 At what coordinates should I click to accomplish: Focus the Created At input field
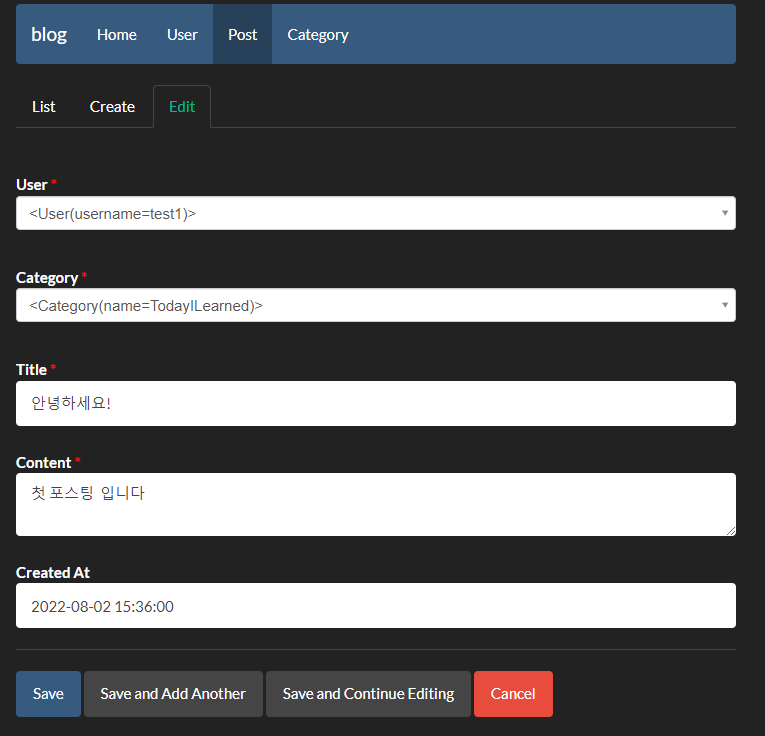click(376, 605)
